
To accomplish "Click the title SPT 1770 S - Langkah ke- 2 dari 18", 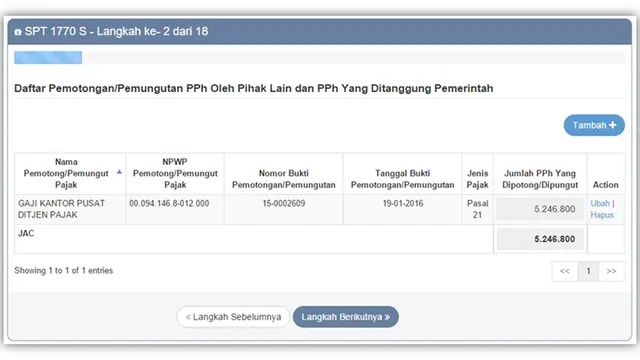I will click(x=116, y=31).
